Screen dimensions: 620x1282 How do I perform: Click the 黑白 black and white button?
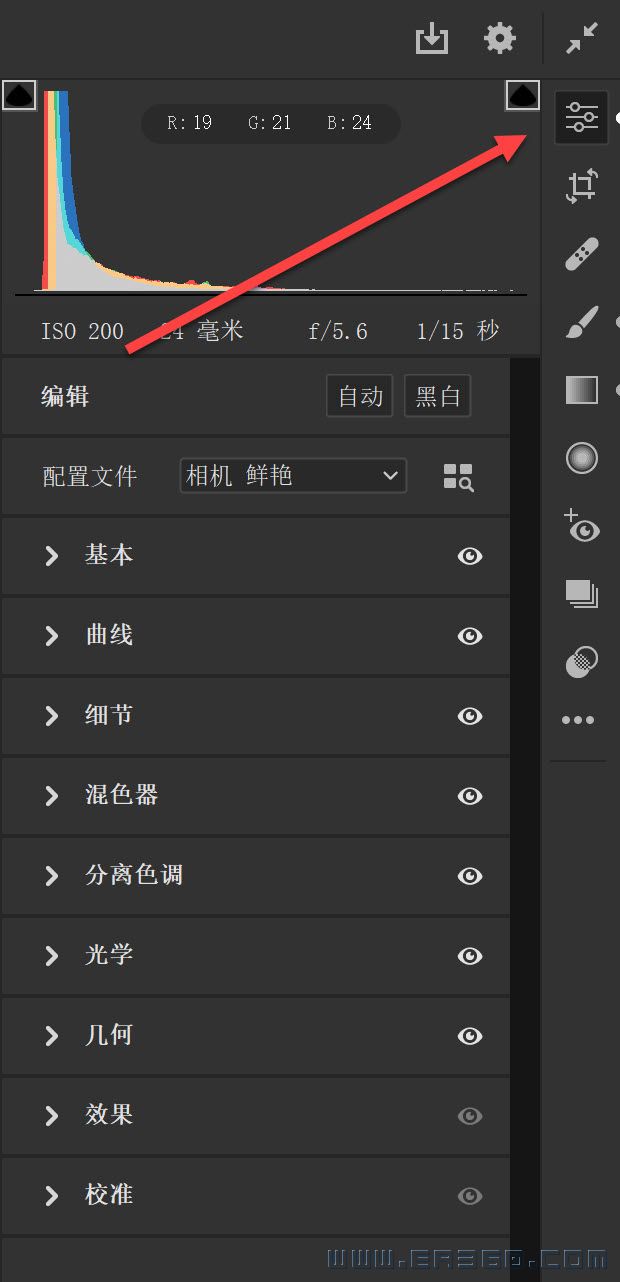coord(437,397)
